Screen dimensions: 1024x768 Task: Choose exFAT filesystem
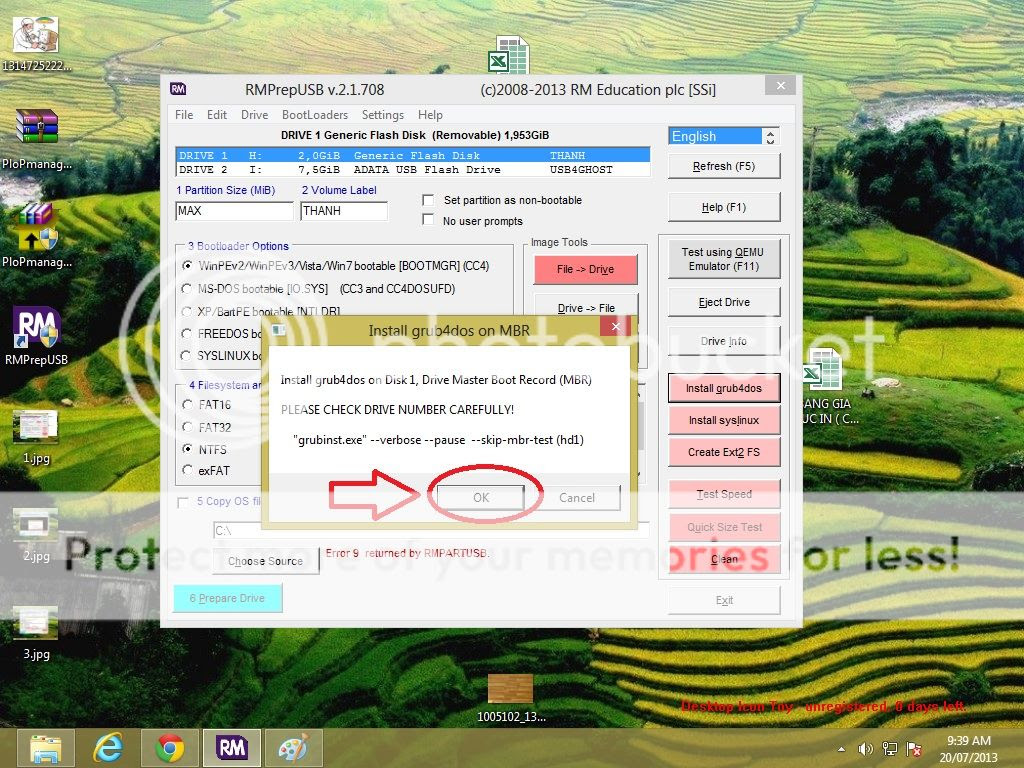(x=187, y=470)
